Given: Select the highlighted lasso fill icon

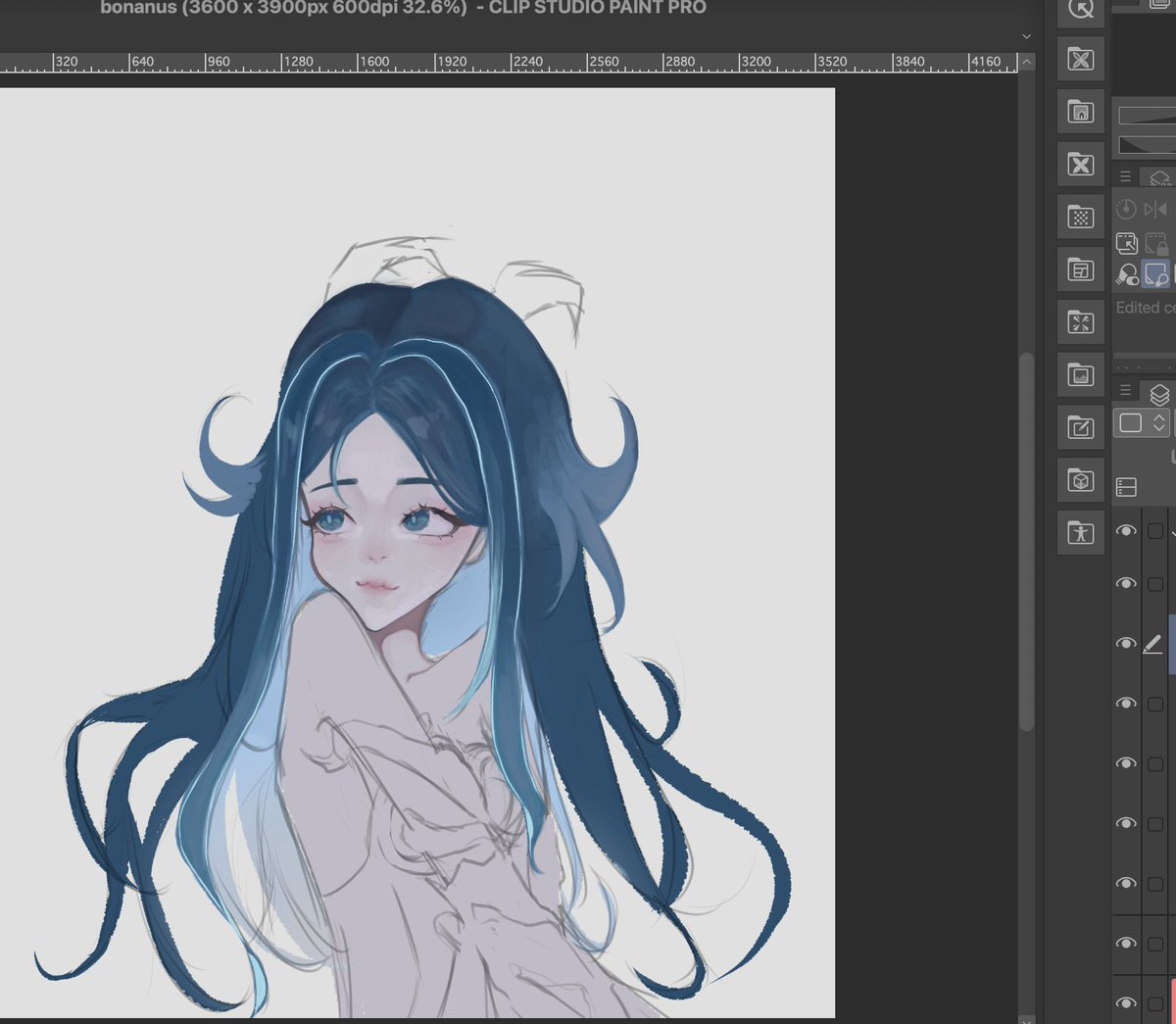Looking at the screenshot, I should 1156,275.
